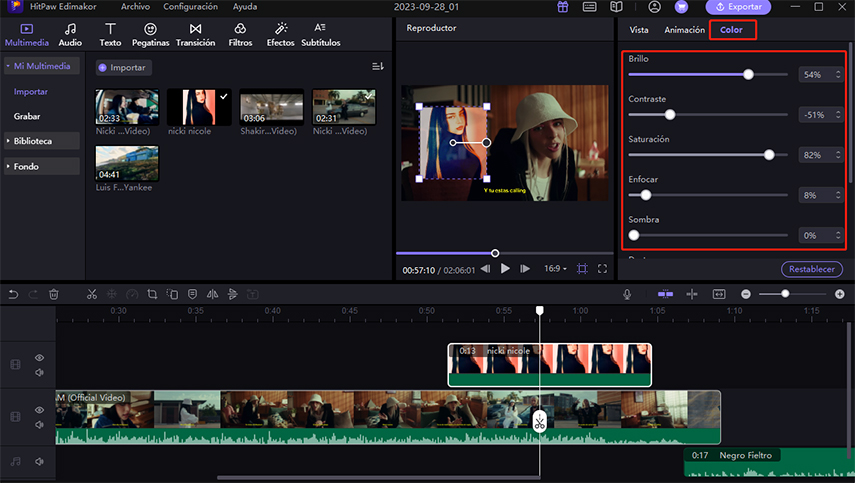This screenshot has width=855, height=483.
Task: Open the Archivo menu
Action: (135, 7)
